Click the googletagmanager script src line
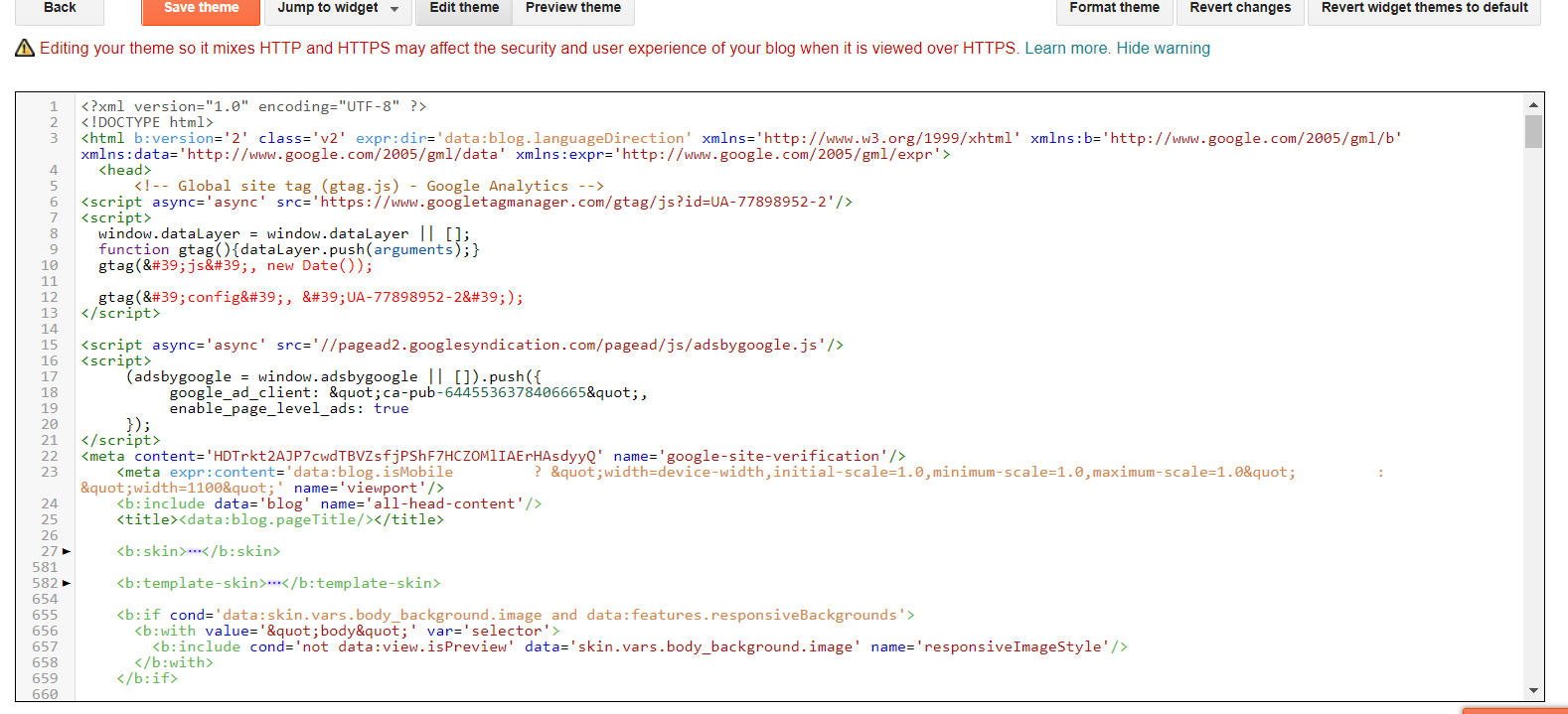This screenshot has height=714, width=1568. click(467, 202)
